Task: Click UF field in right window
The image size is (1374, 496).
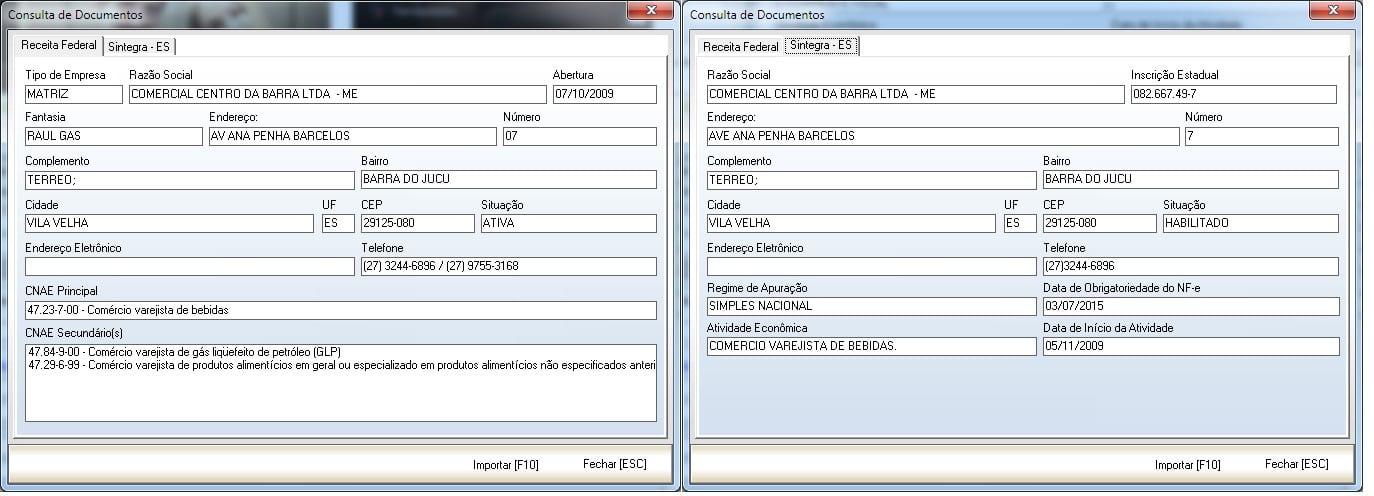Action: (1020, 223)
